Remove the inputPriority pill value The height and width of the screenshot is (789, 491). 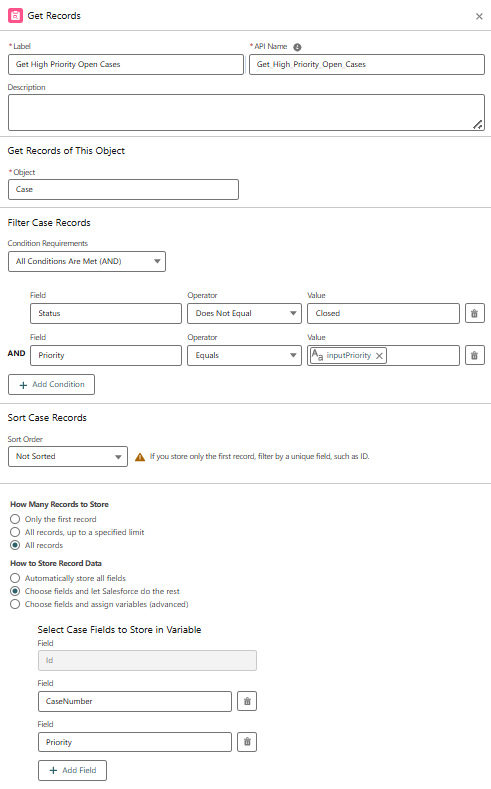(x=379, y=356)
